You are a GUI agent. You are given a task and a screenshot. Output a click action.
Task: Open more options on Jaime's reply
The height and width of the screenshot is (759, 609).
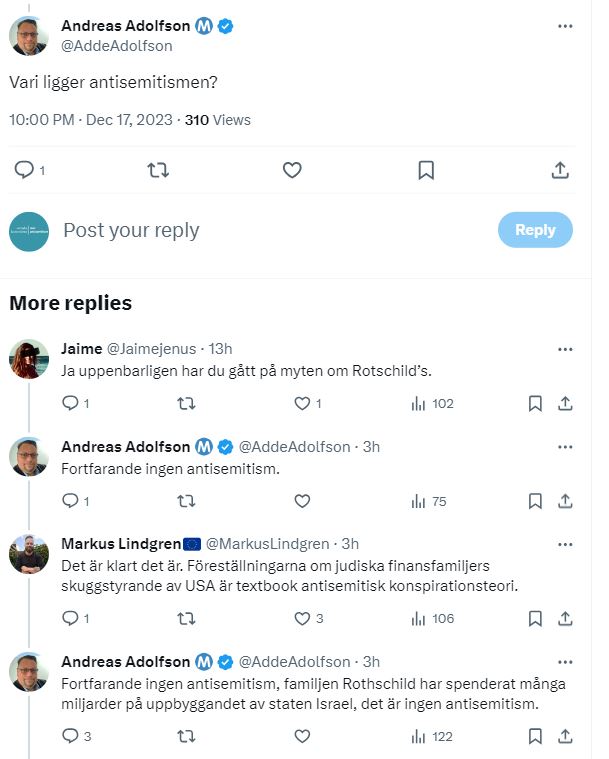pyautogui.click(x=565, y=349)
